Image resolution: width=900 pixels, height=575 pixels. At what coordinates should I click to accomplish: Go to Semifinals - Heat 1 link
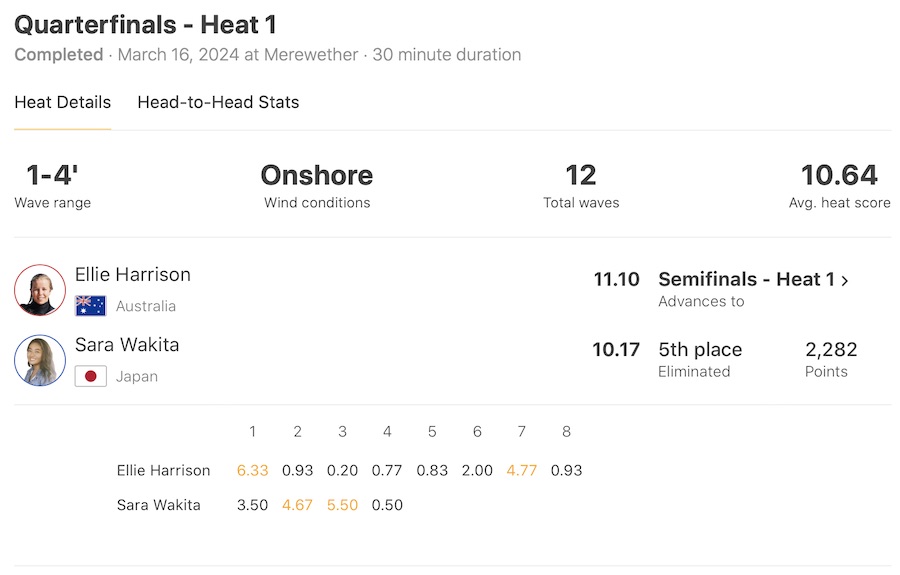pos(746,279)
